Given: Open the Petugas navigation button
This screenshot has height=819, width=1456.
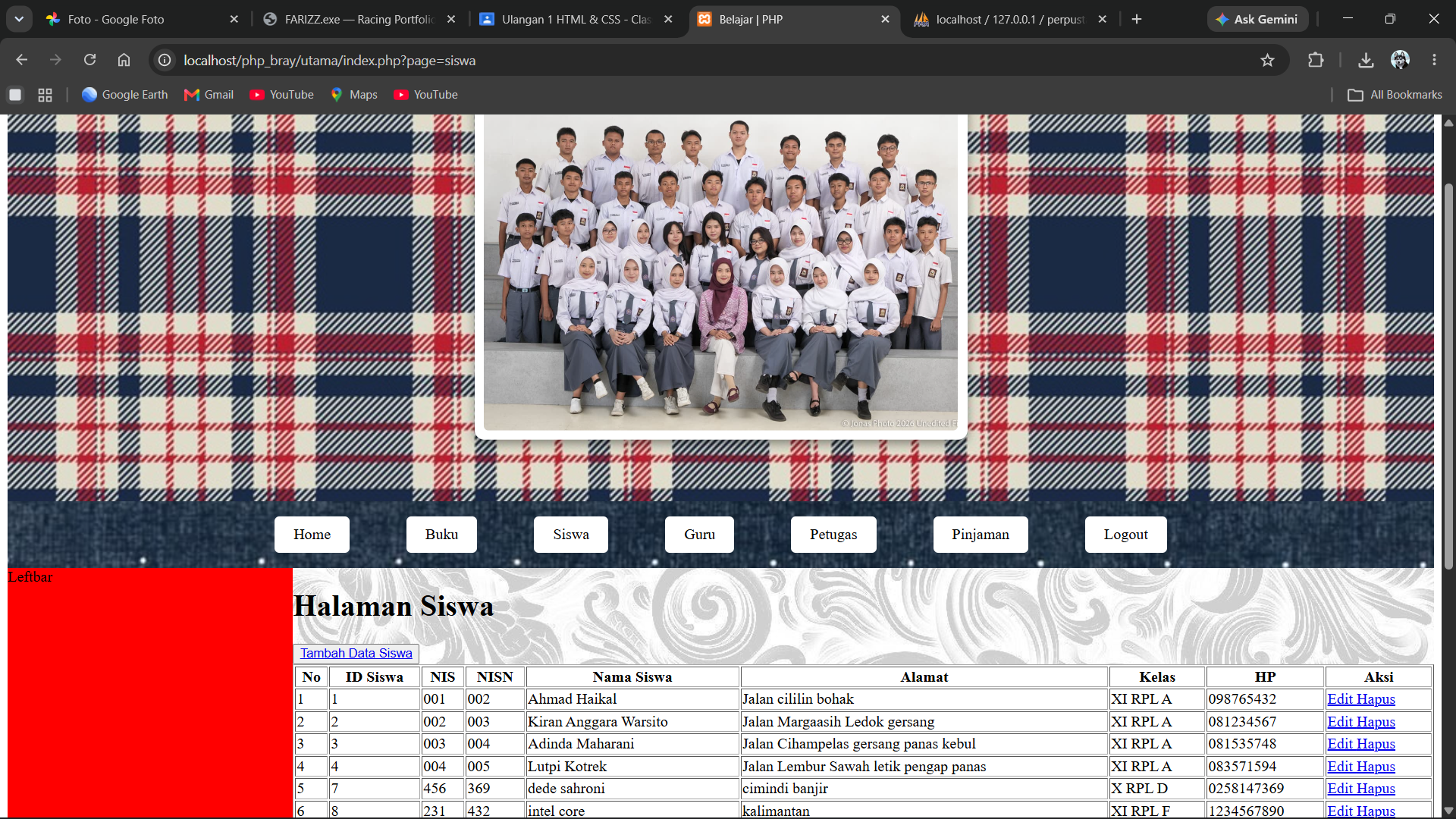Looking at the screenshot, I should pos(833,535).
